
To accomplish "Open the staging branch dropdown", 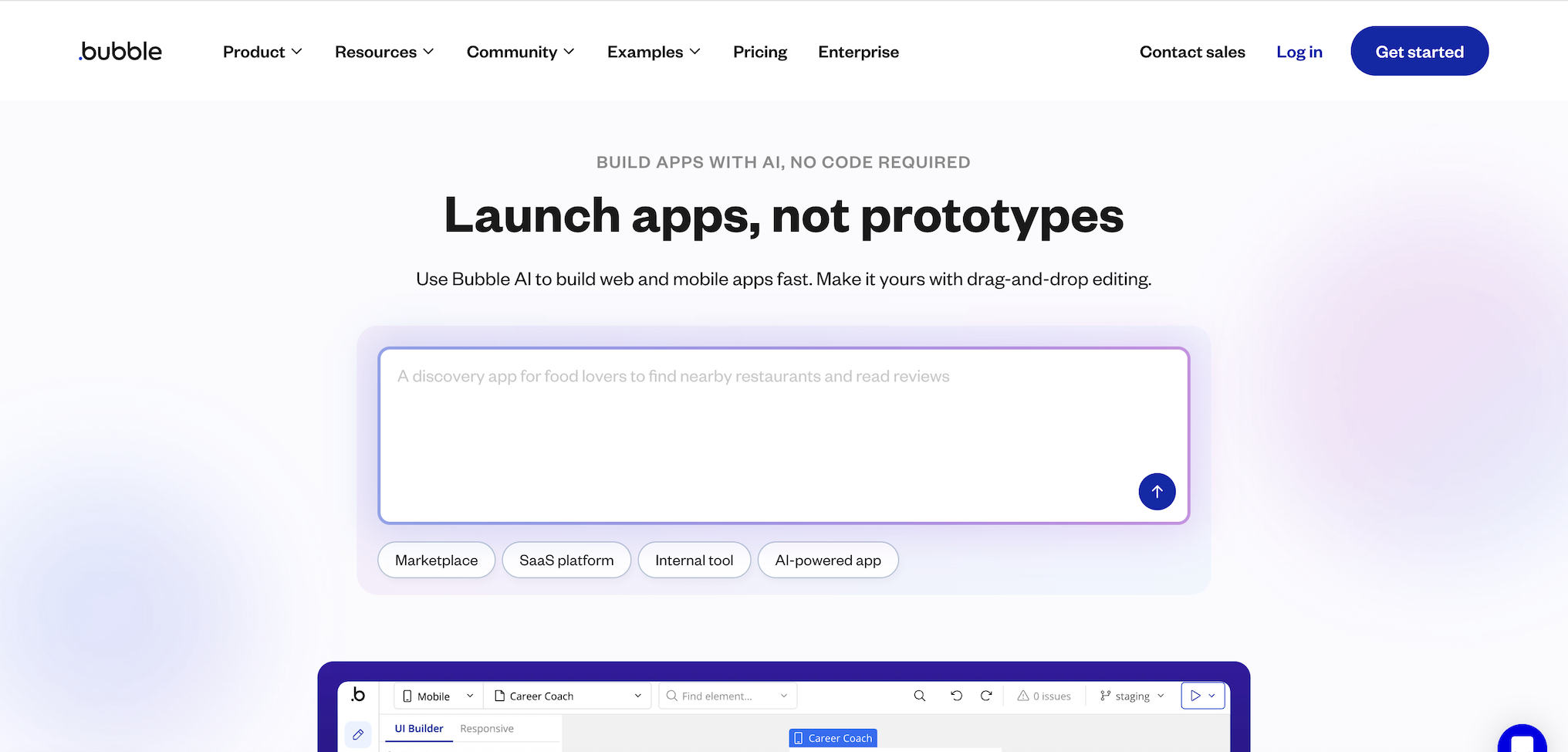I will (1132, 696).
